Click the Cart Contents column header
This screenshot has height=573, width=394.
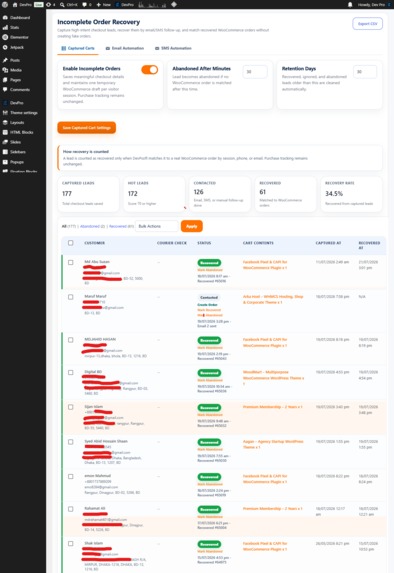click(258, 243)
